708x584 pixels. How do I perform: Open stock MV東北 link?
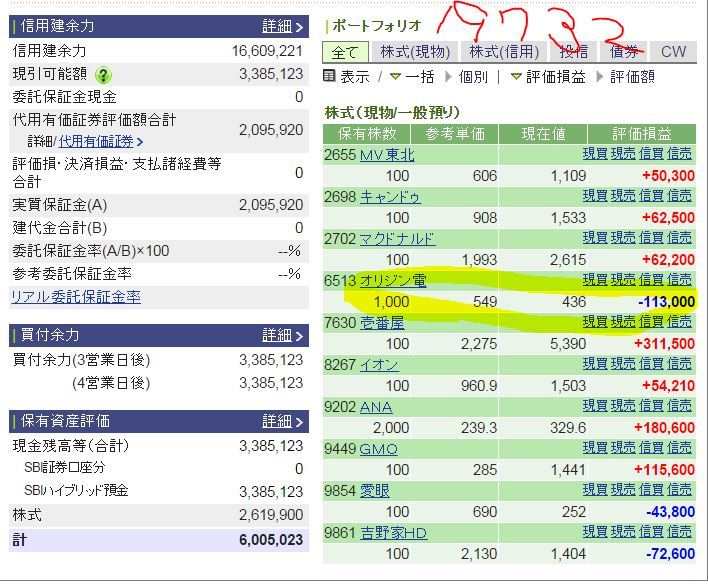pyautogui.click(x=387, y=155)
